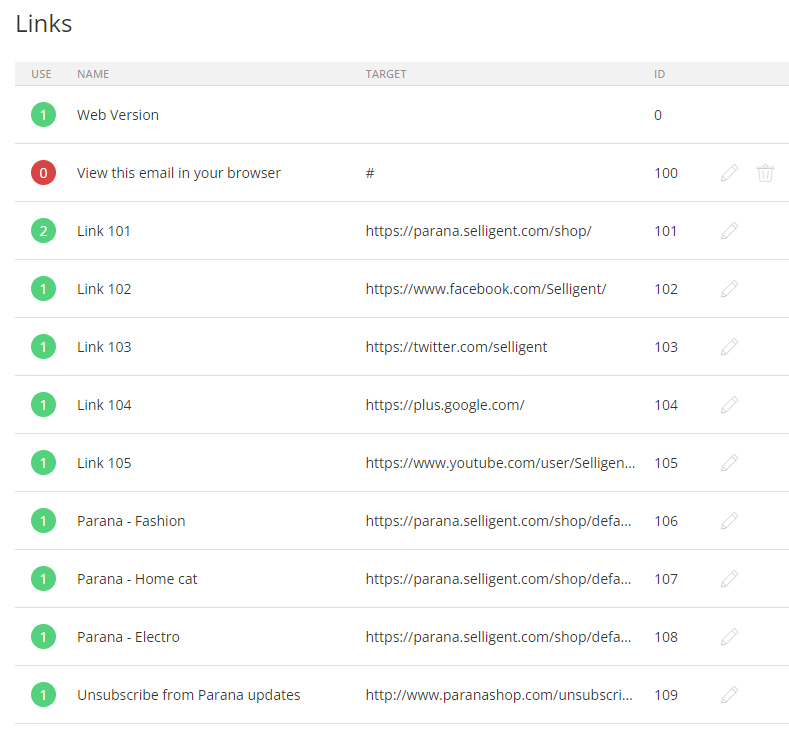Click the pencil icon for Link 103
The height and width of the screenshot is (734, 789).
[x=729, y=347]
